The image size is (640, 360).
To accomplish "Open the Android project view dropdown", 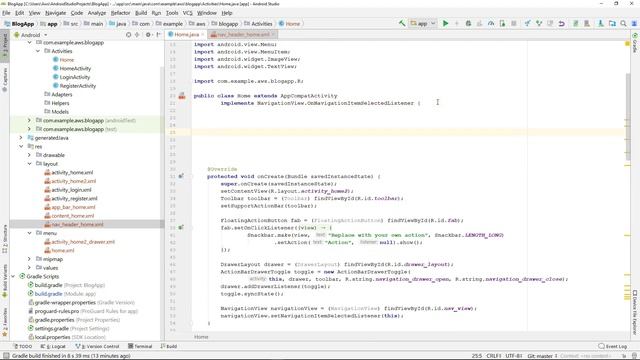I will [x=31, y=35].
